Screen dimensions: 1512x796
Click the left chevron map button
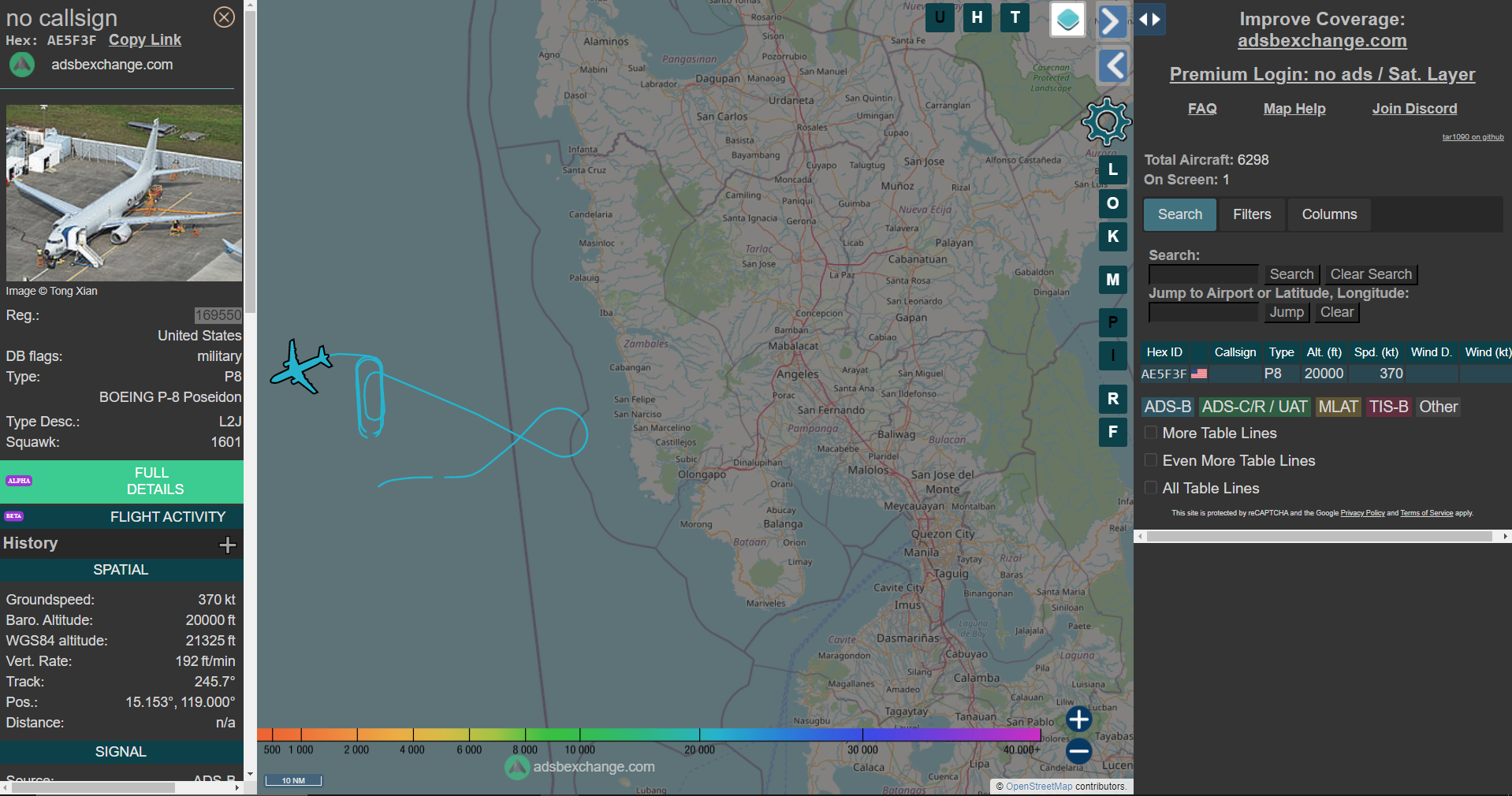1112,65
